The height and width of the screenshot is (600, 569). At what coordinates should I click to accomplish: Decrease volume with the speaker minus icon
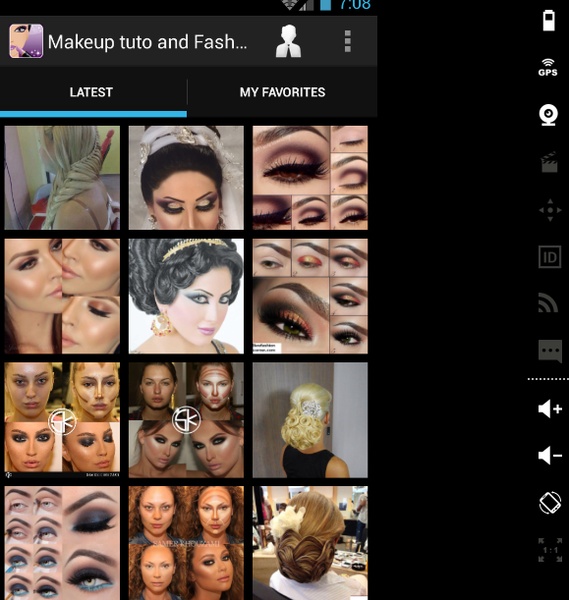(x=550, y=455)
